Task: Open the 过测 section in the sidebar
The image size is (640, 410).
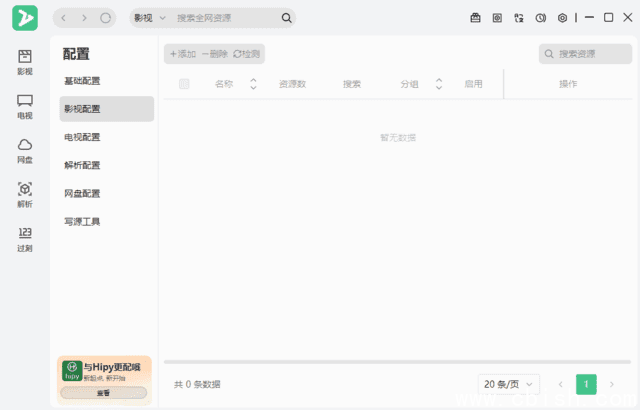Action: coord(25,238)
